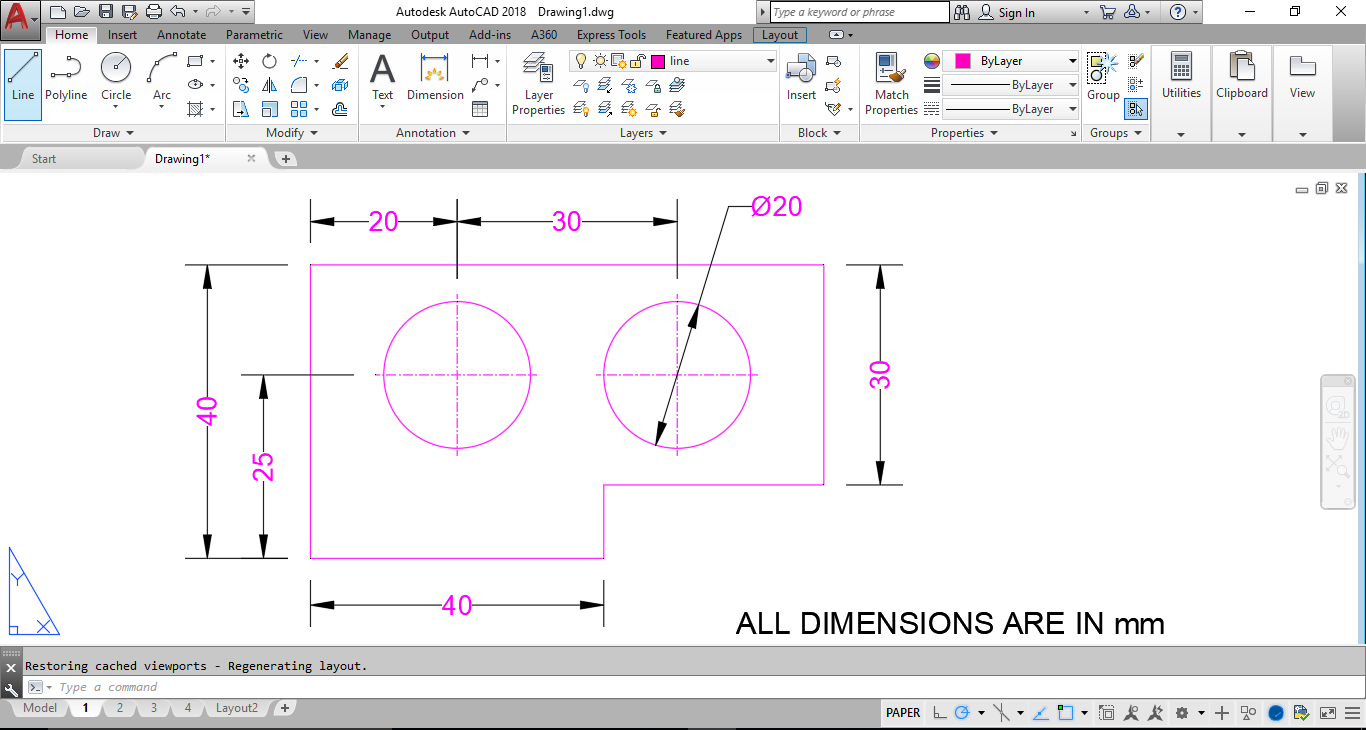Select the Polyline drawing tool
This screenshot has height=730, width=1366.
coord(66,78)
